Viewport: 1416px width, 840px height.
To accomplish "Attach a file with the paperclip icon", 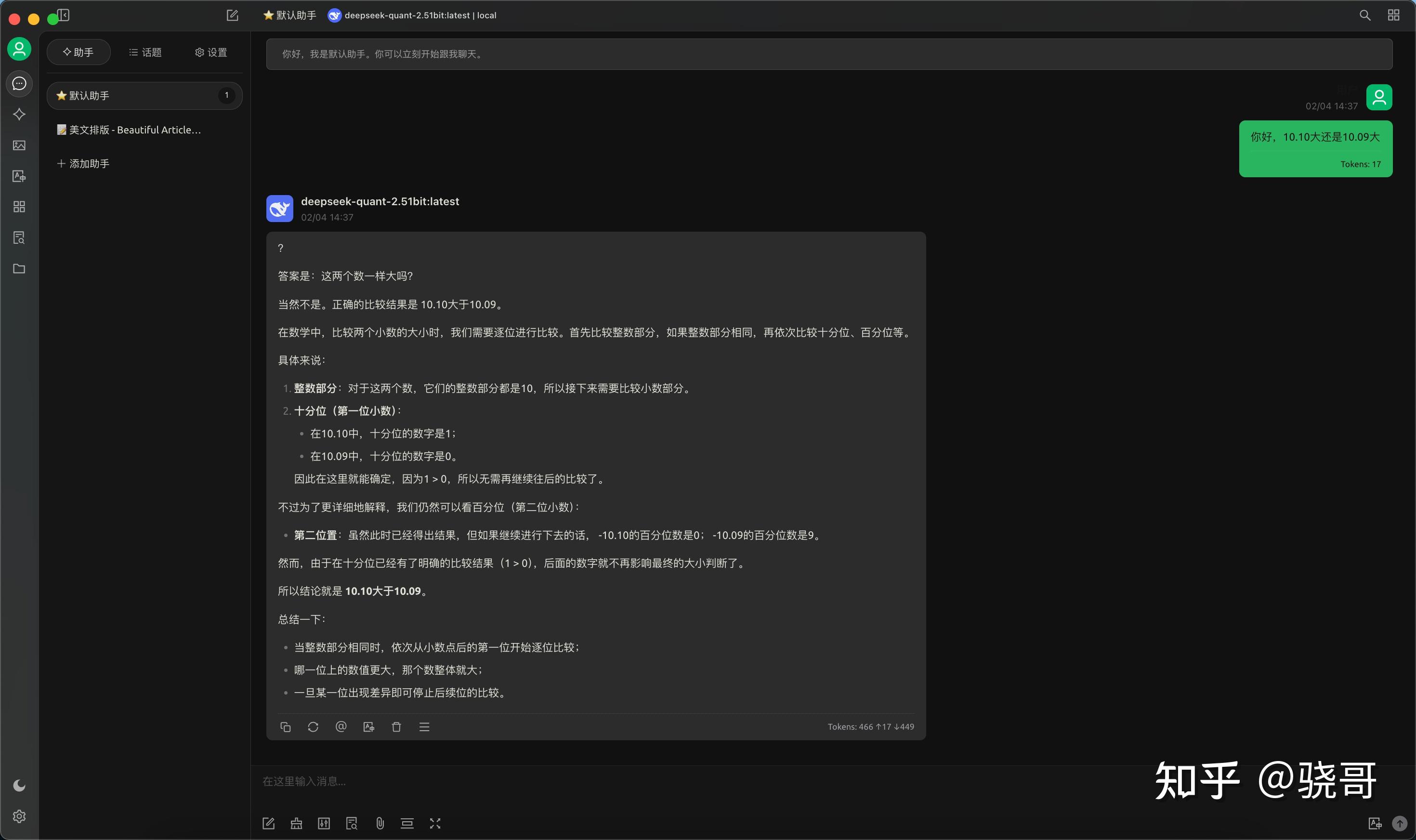I will (x=380, y=823).
